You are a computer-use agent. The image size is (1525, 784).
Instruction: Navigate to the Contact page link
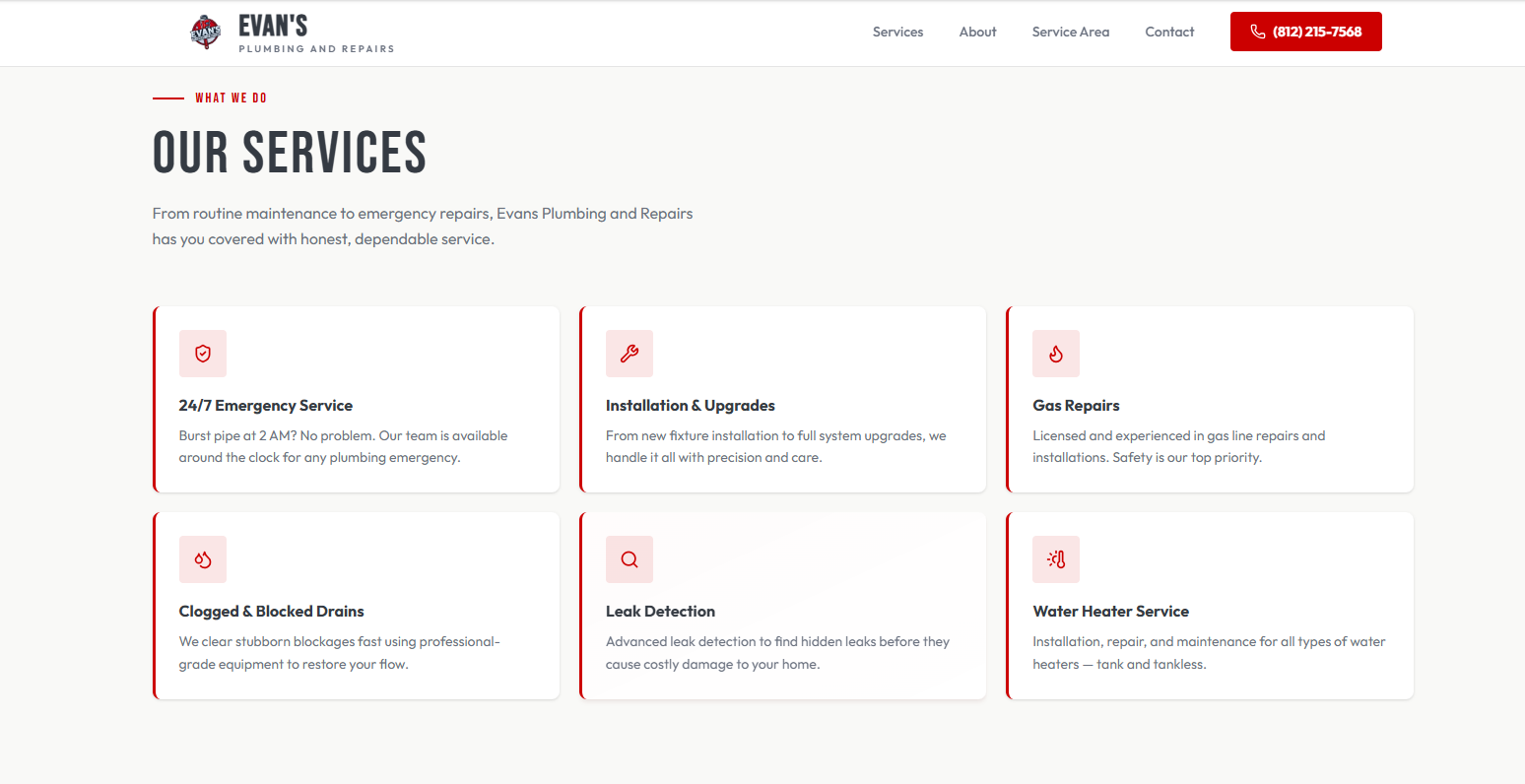tap(1169, 32)
